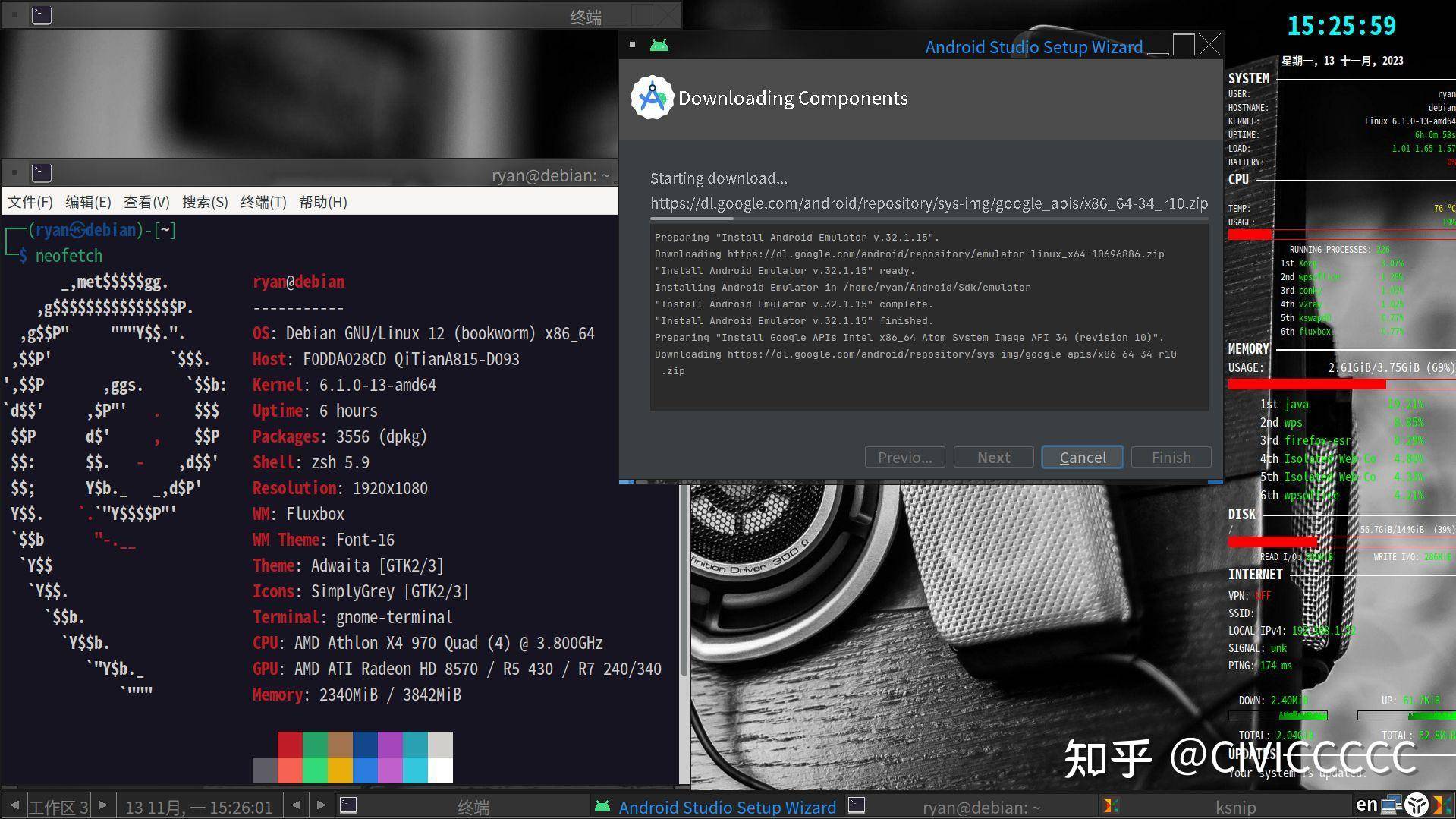
Task: Maximize the Android Studio Setup Wizard window
Action: [1184, 46]
